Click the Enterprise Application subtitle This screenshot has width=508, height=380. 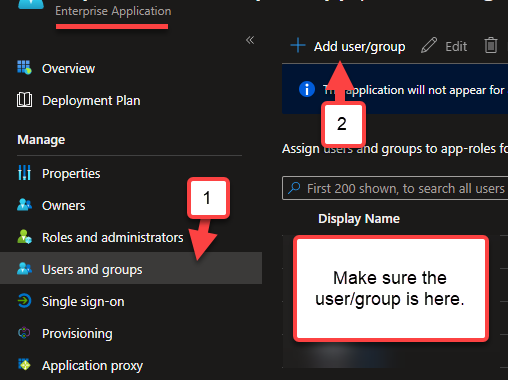click(x=113, y=11)
